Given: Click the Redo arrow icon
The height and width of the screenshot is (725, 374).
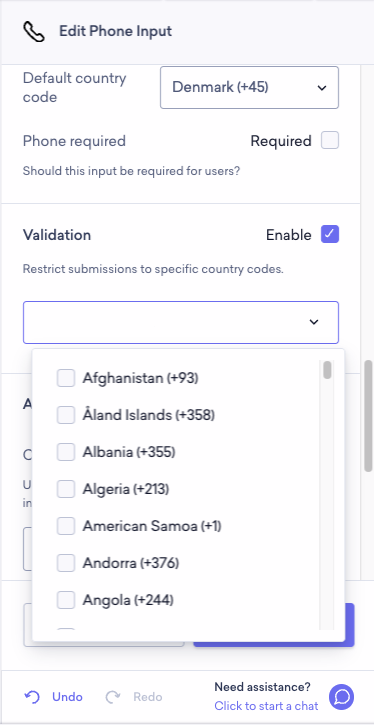Looking at the screenshot, I should pyautogui.click(x=113, y=697).
